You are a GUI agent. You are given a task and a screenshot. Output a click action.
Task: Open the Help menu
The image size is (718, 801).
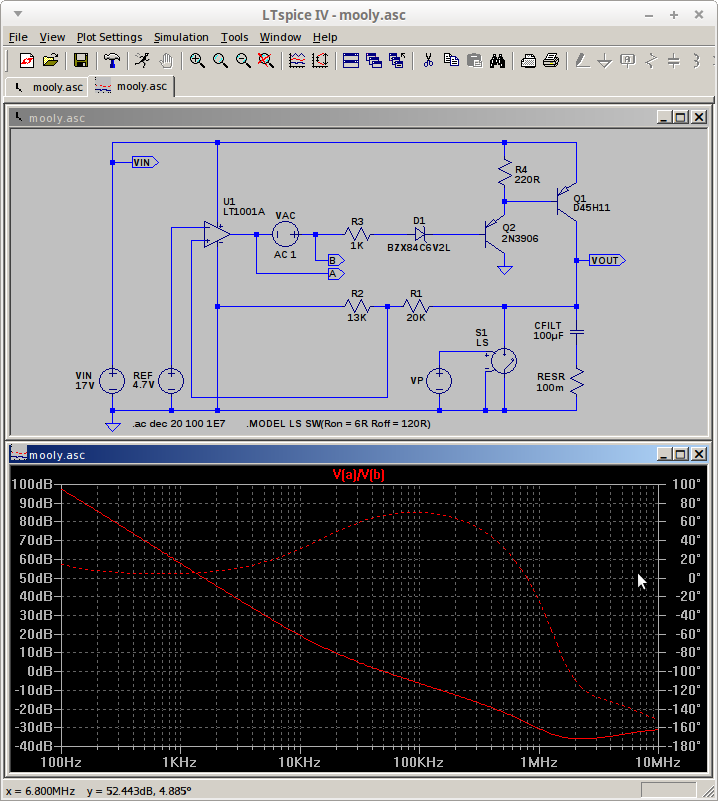click(x=325, y=37)
